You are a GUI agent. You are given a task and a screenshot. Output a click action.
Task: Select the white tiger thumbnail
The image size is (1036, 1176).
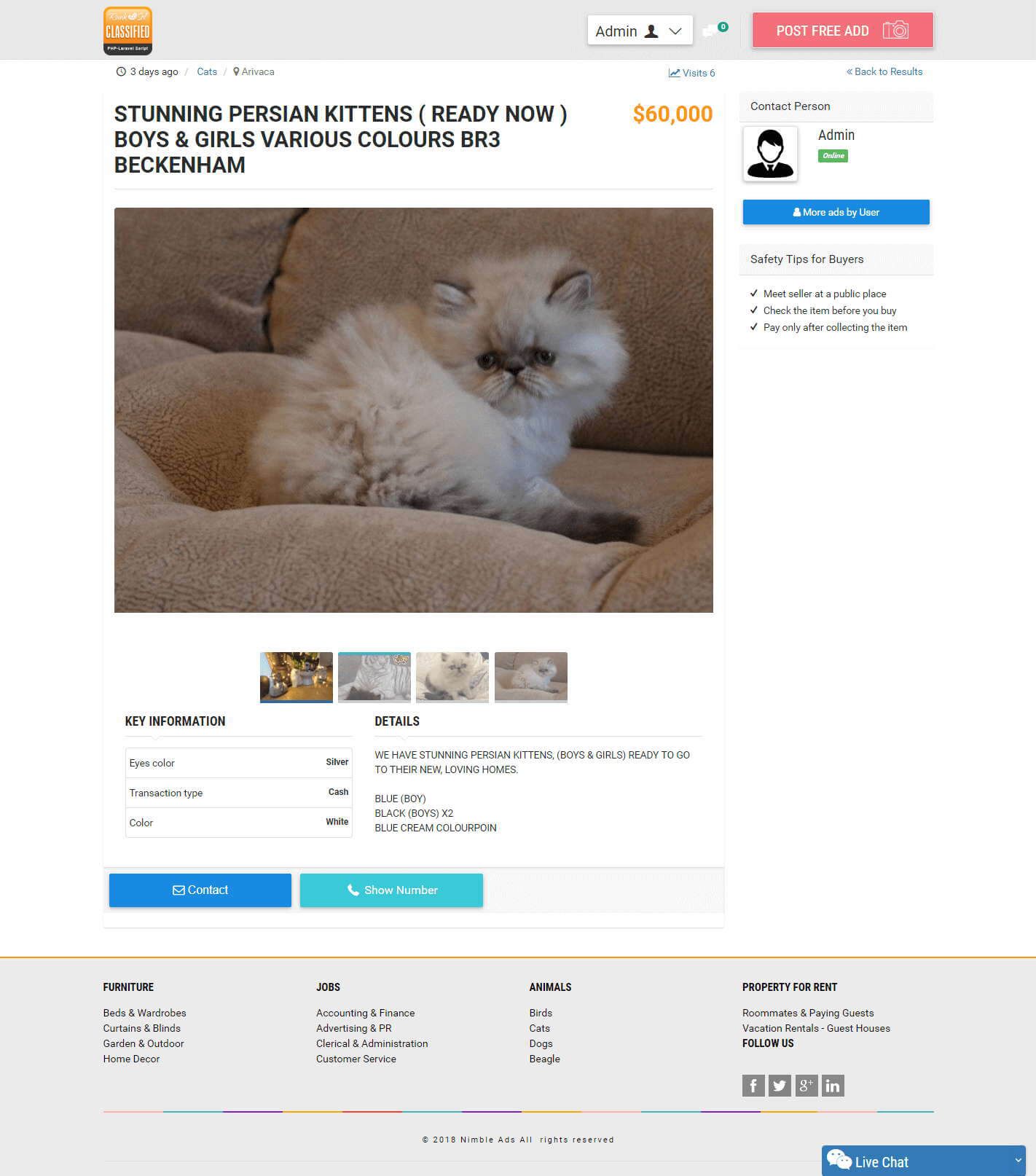click(374, 677)
